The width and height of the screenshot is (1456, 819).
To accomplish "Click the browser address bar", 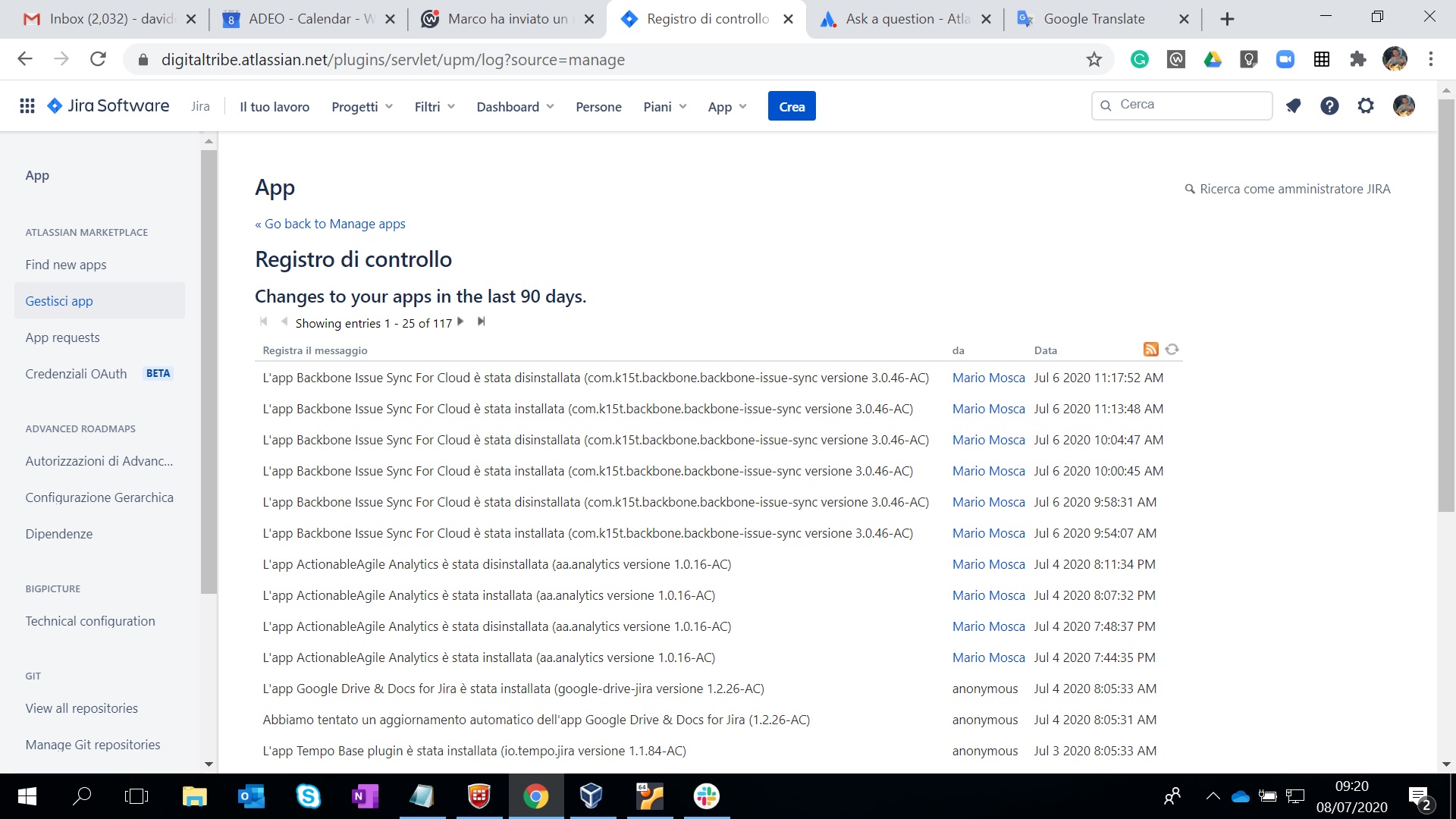I will [618, 59].
